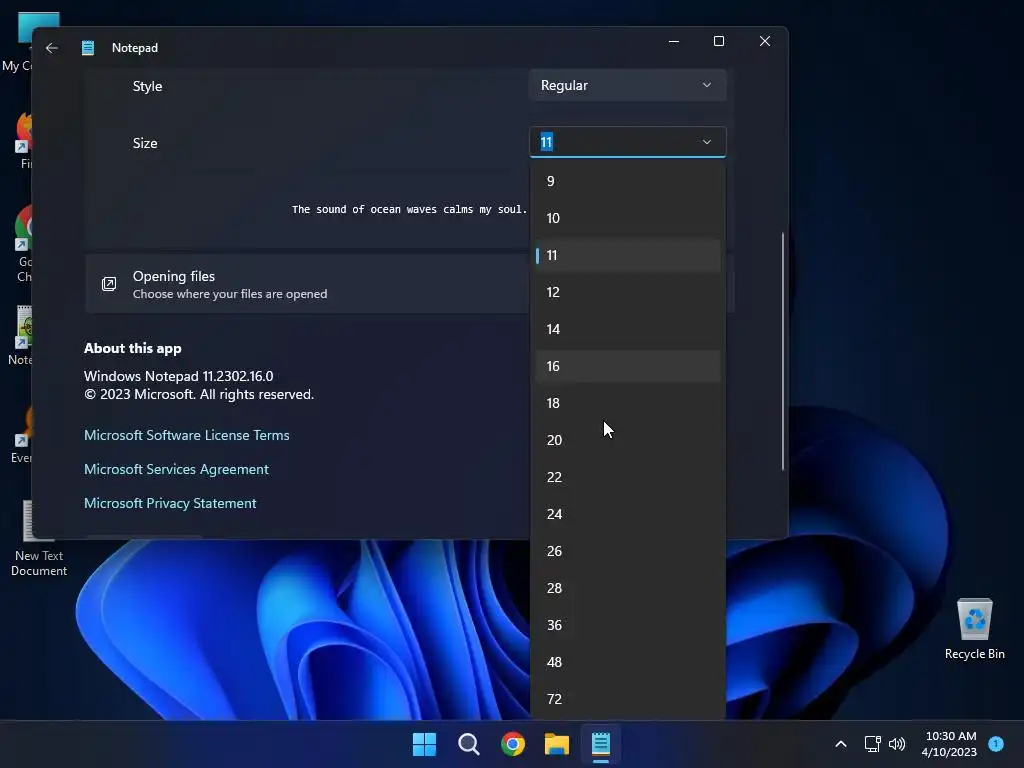This screenshot has height=768, width=1024.
Task: Select the New Text Document desktop icon
Action: [39, 539]
